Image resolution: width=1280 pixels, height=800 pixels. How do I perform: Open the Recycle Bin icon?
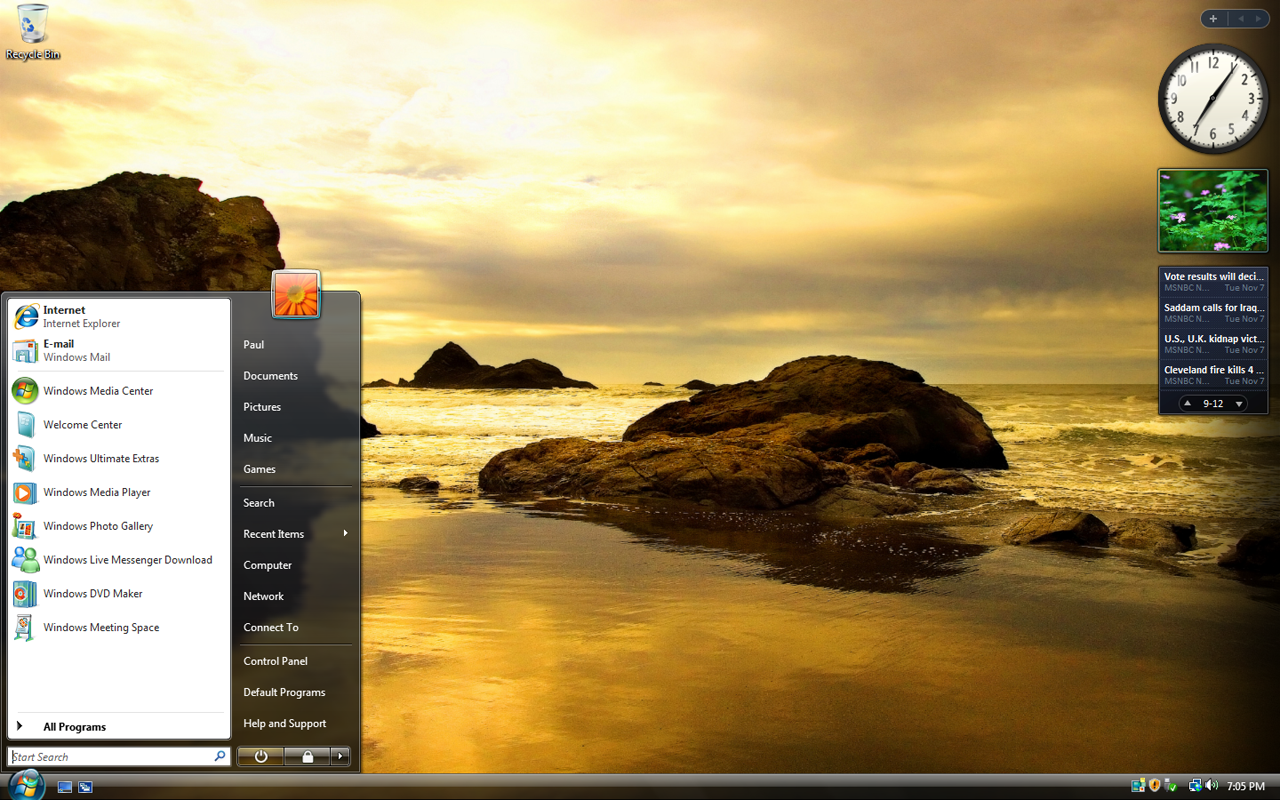pos(32,32)
